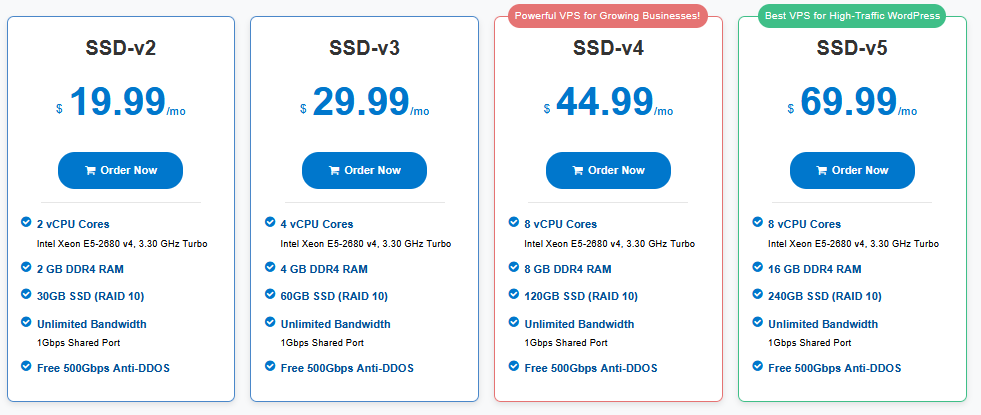The height and width of the screenshot is (415, 981).
Task: Click the cart icon in SSD-v4 Order Now
Action: [x=578, y=171]
